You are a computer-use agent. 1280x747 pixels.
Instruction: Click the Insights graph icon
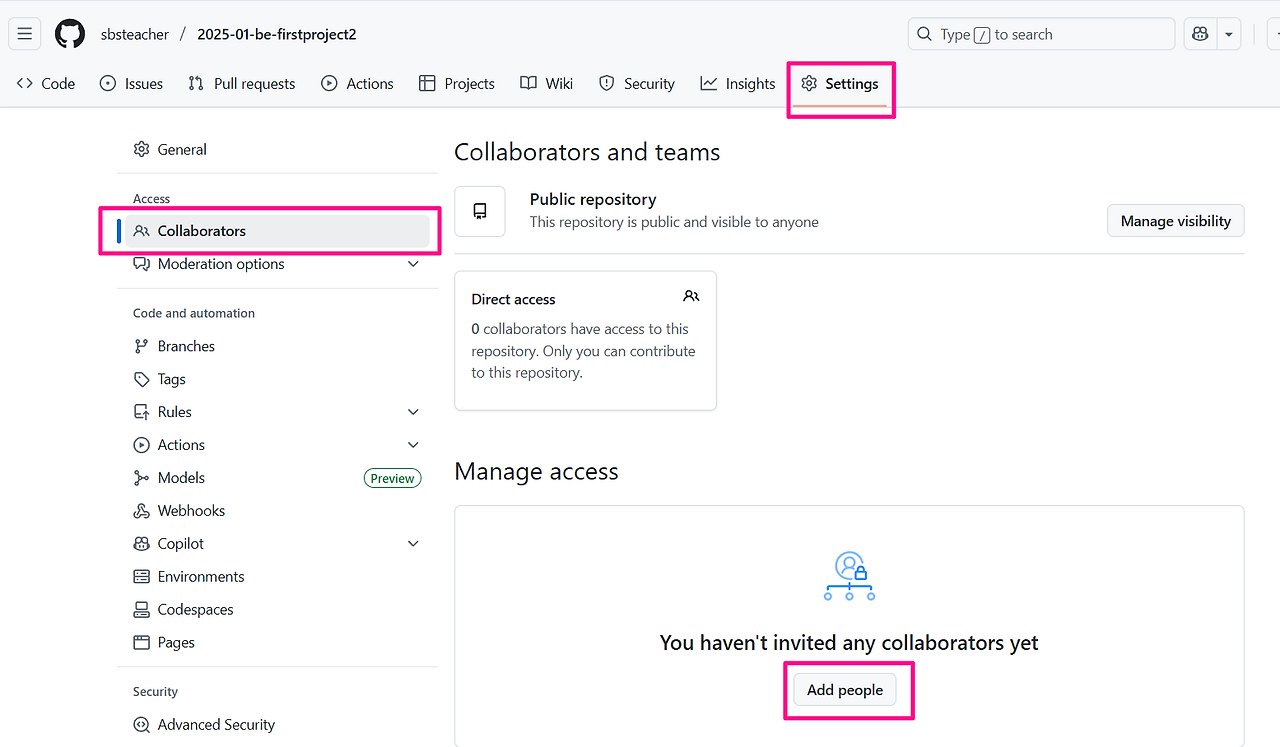709,84
